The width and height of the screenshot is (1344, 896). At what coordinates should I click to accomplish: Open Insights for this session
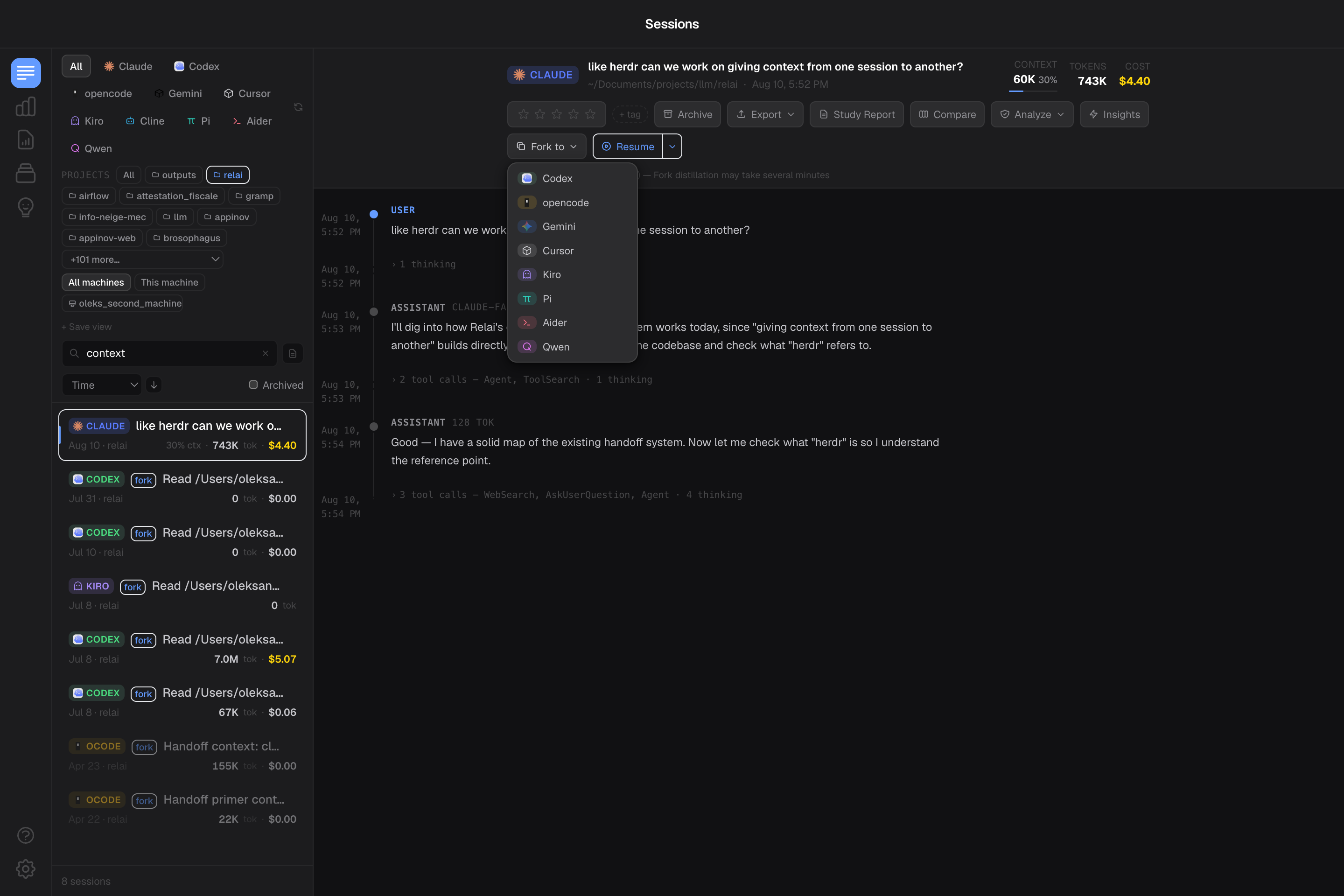[1114, 114]
